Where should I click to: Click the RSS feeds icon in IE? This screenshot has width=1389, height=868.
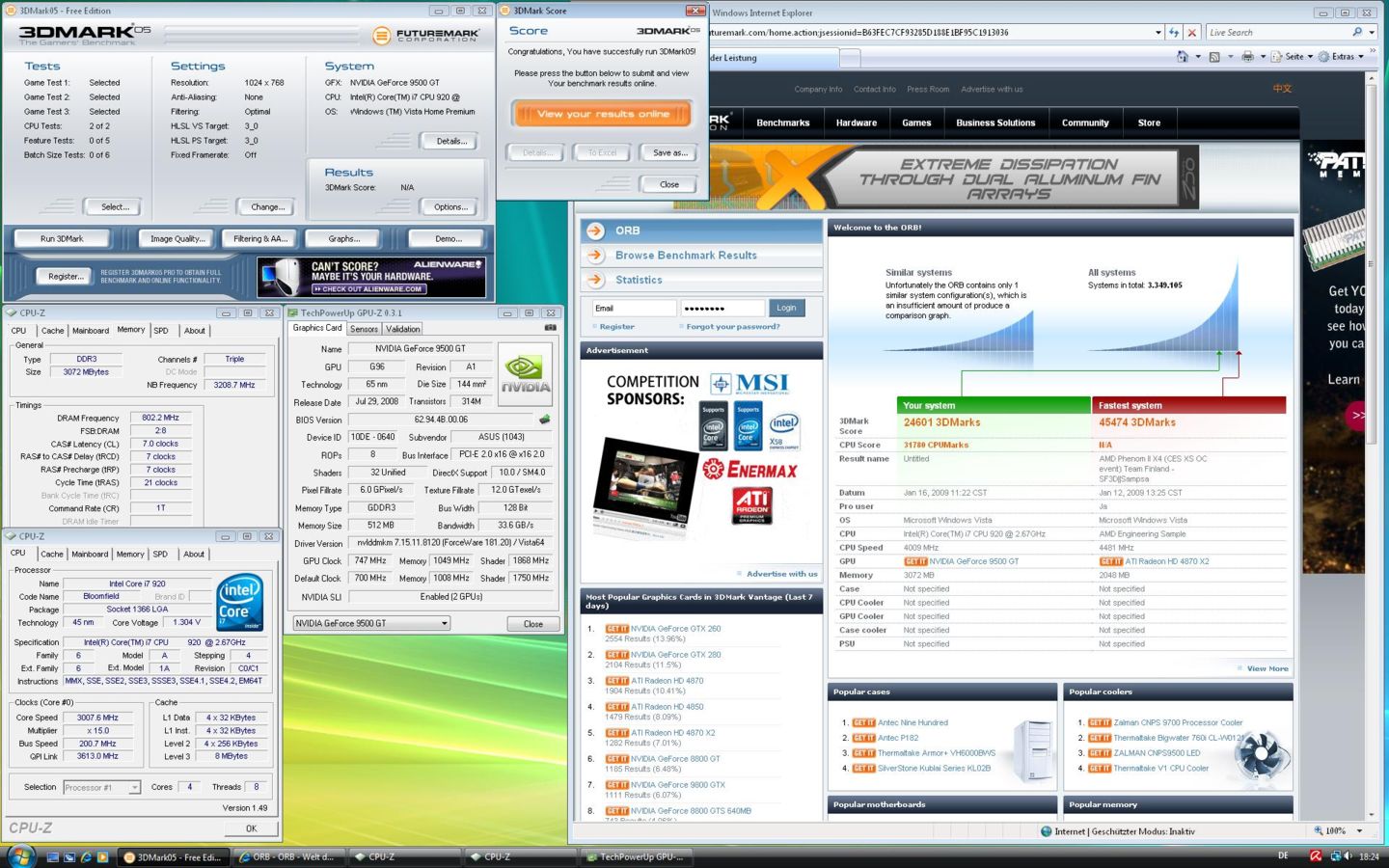tap(1214, 57)
